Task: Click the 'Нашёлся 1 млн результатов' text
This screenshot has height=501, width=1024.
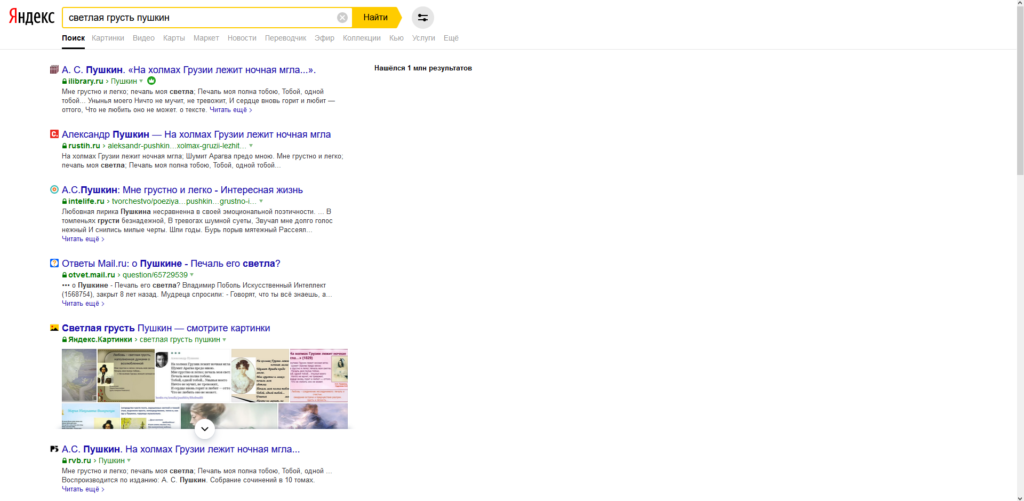Action: 423,68
